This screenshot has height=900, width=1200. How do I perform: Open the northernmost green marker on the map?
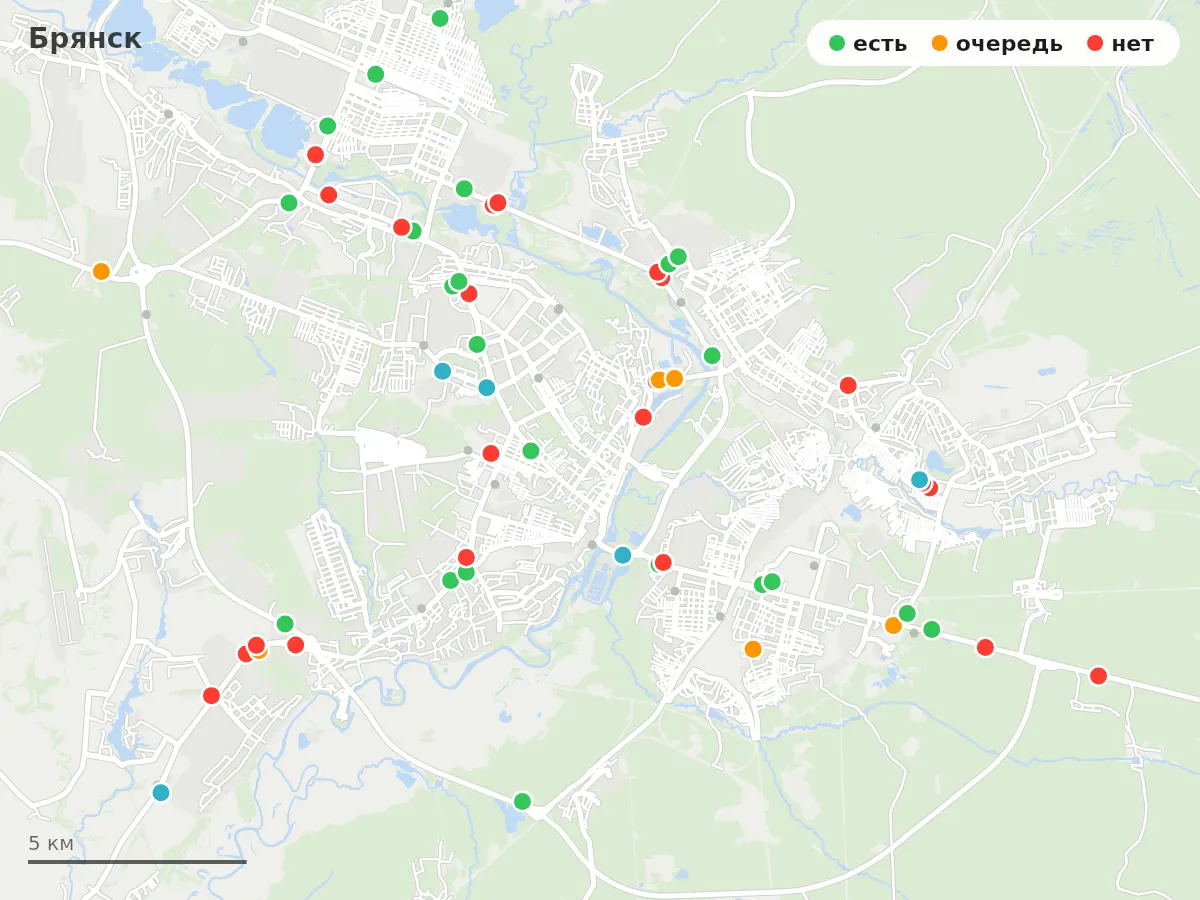coord(440,18)
